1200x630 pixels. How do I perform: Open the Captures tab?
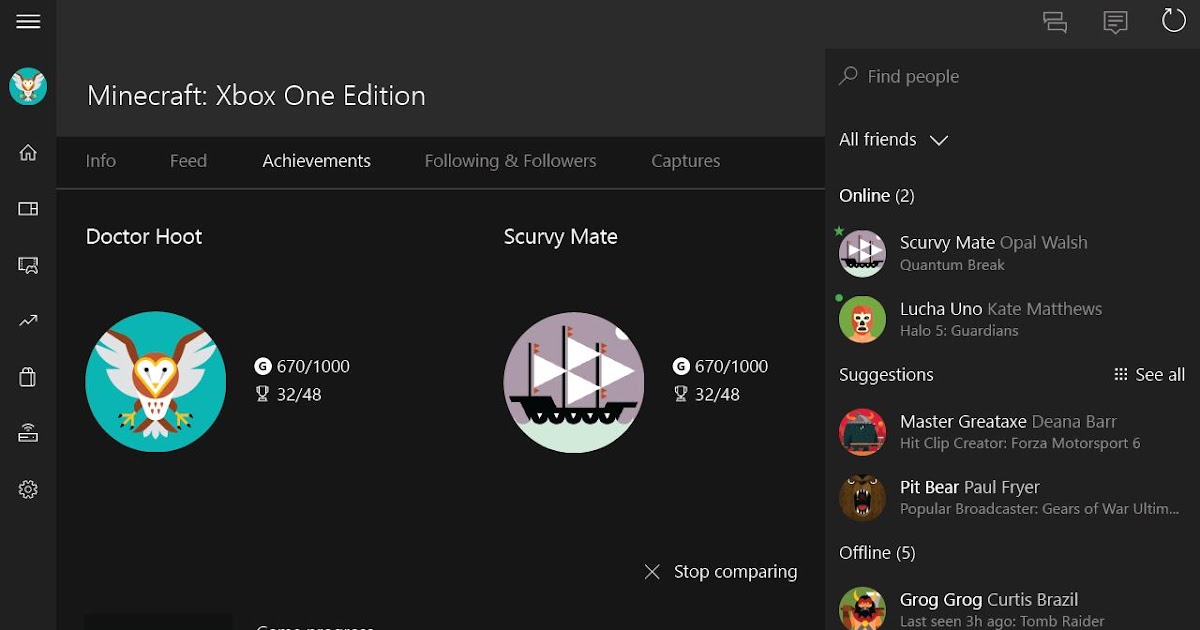pyautogui.click(x=686, y=161)
